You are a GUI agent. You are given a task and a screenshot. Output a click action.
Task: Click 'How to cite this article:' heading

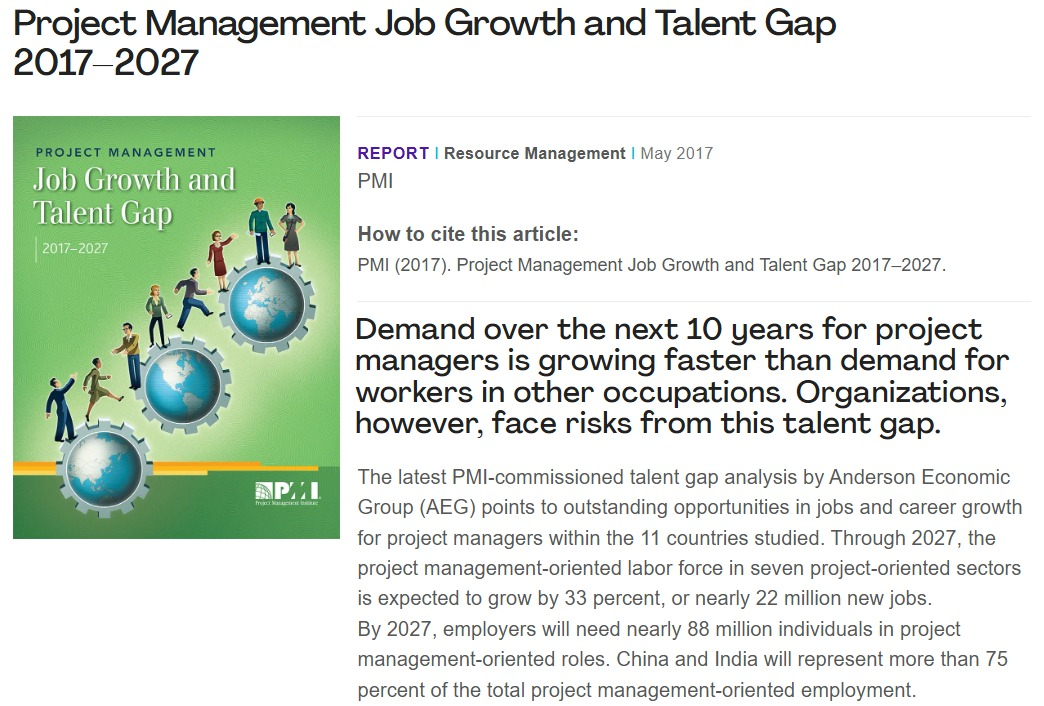pyautogui.click(x=468, y=234)
